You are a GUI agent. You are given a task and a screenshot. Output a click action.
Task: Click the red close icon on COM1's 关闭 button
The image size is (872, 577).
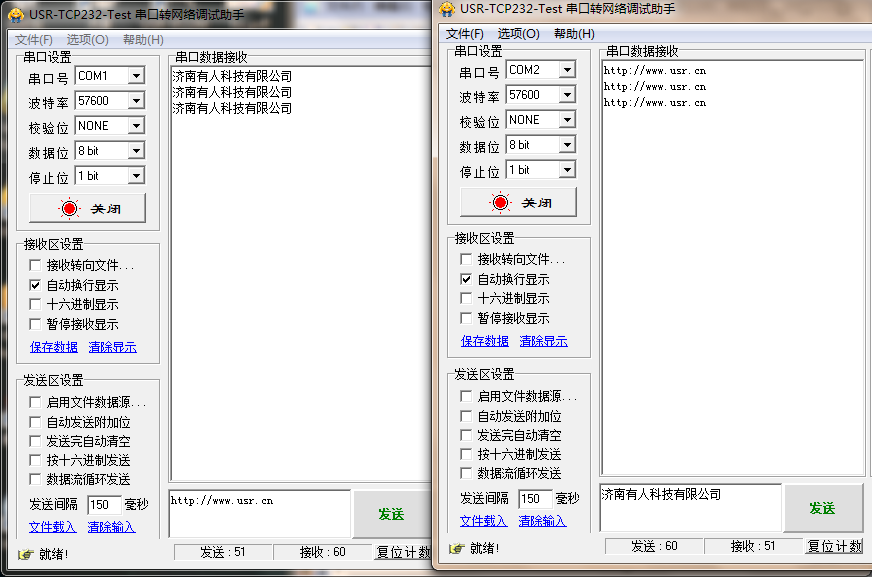pyautogui.click(x=68, y=209)
